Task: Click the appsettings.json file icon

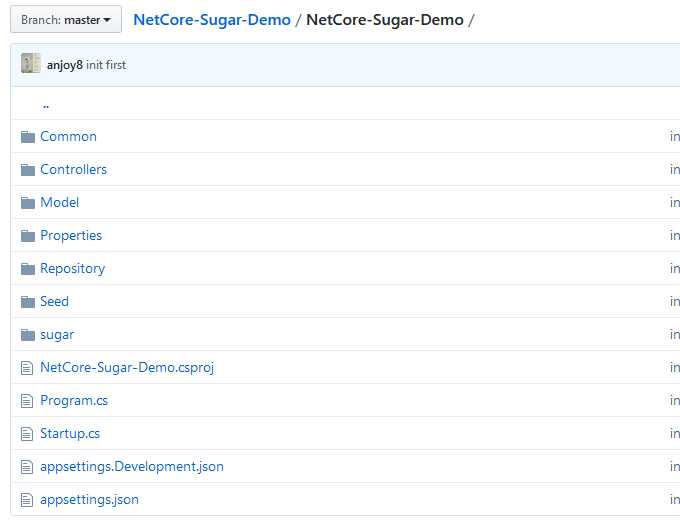Action: [27, 500]
